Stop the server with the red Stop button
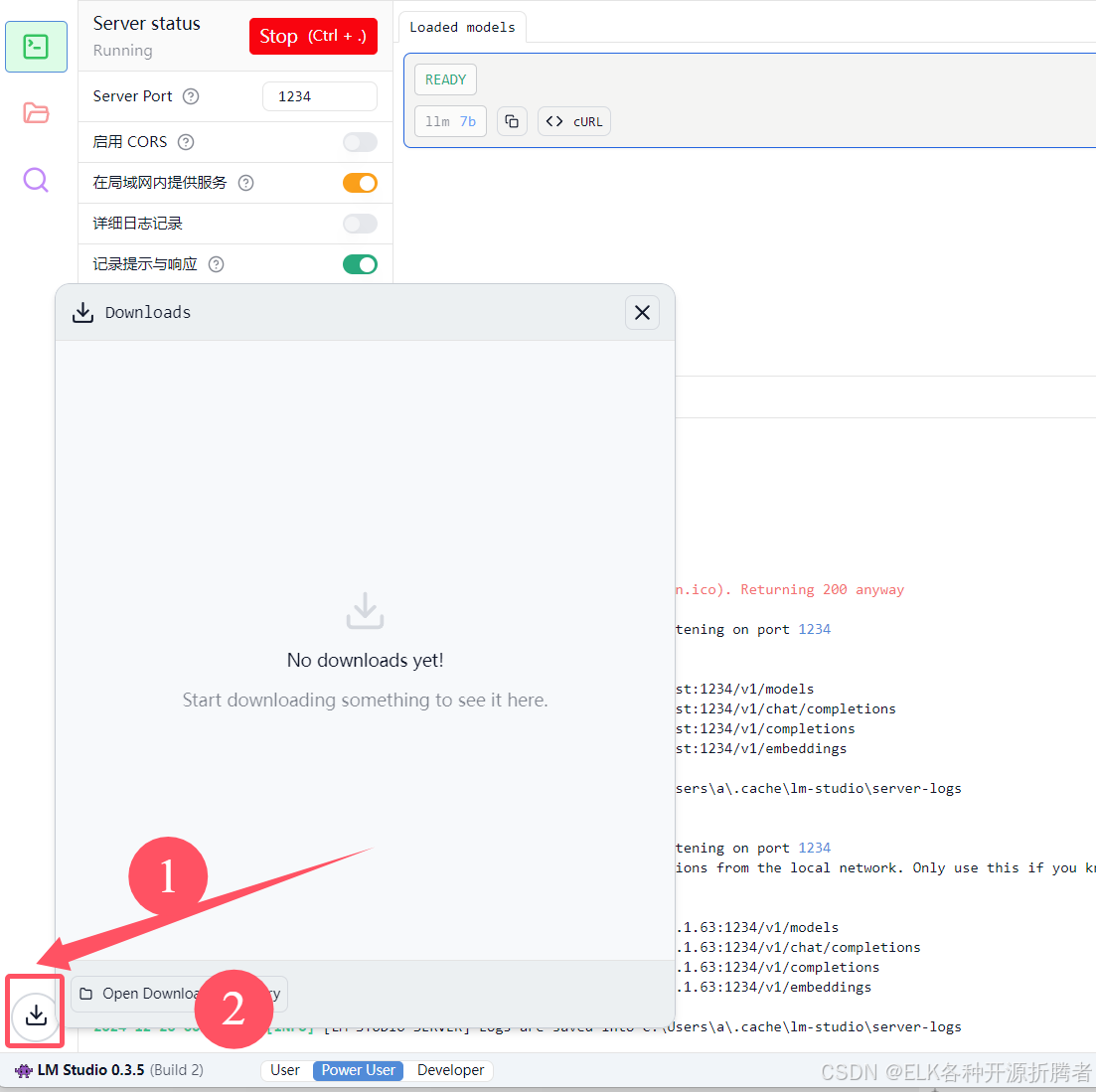The width and height of the screenshot is (1096, 1092). pos(313,37)
